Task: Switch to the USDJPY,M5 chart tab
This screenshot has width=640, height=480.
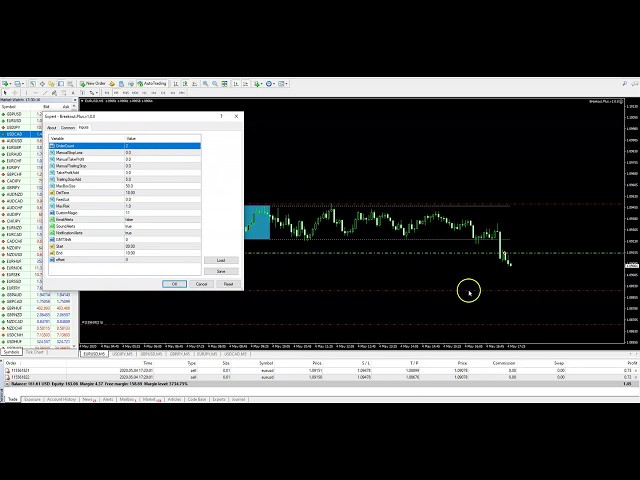Action: 123,353
